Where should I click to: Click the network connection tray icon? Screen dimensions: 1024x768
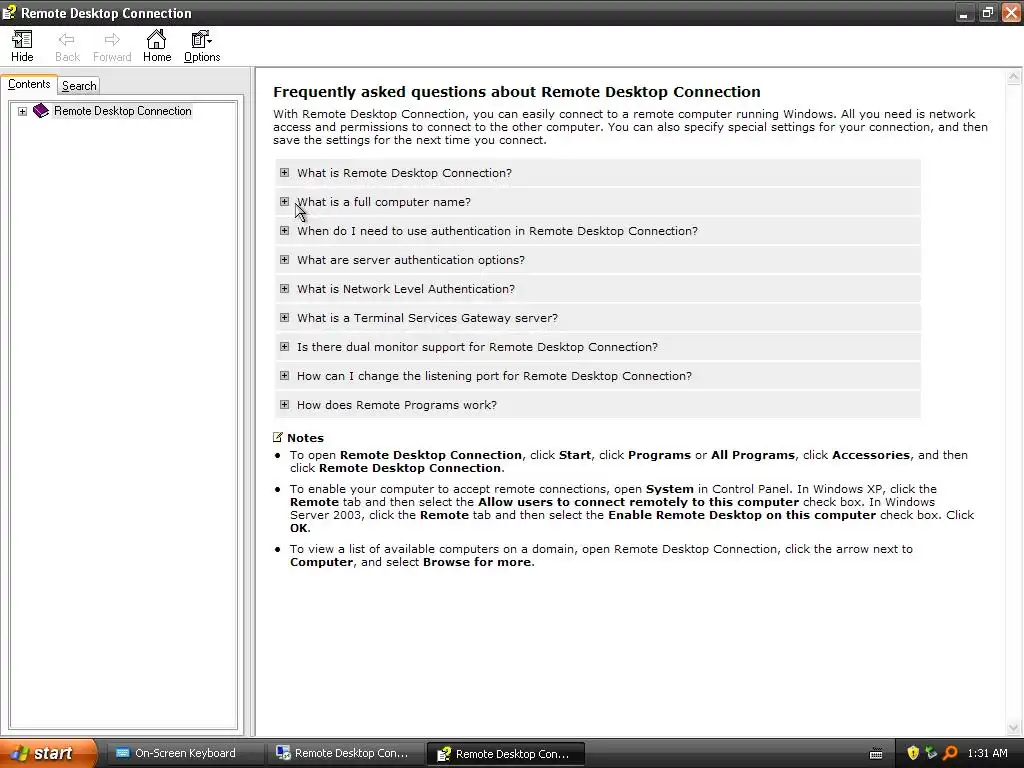coord(931,753)
